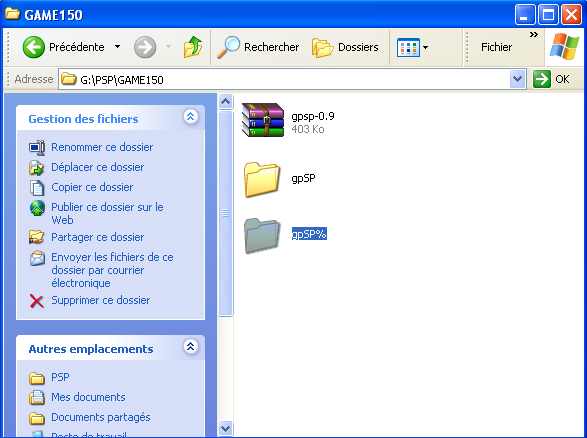The width and height of the screenshot is (587, 438).
Task: Open the Rechercher search tool
Action: pyautogui.click(x=258, y=47)
